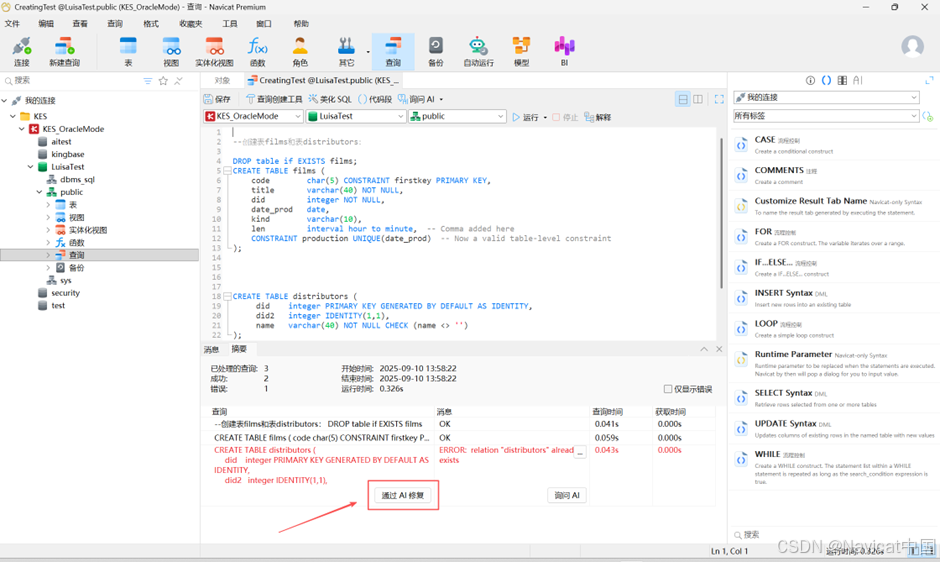Image resolution: width=940 pixels, height=562 pixels.
Task: Show the code snippets parentheses icon panel
Action: tap(826, 80)
